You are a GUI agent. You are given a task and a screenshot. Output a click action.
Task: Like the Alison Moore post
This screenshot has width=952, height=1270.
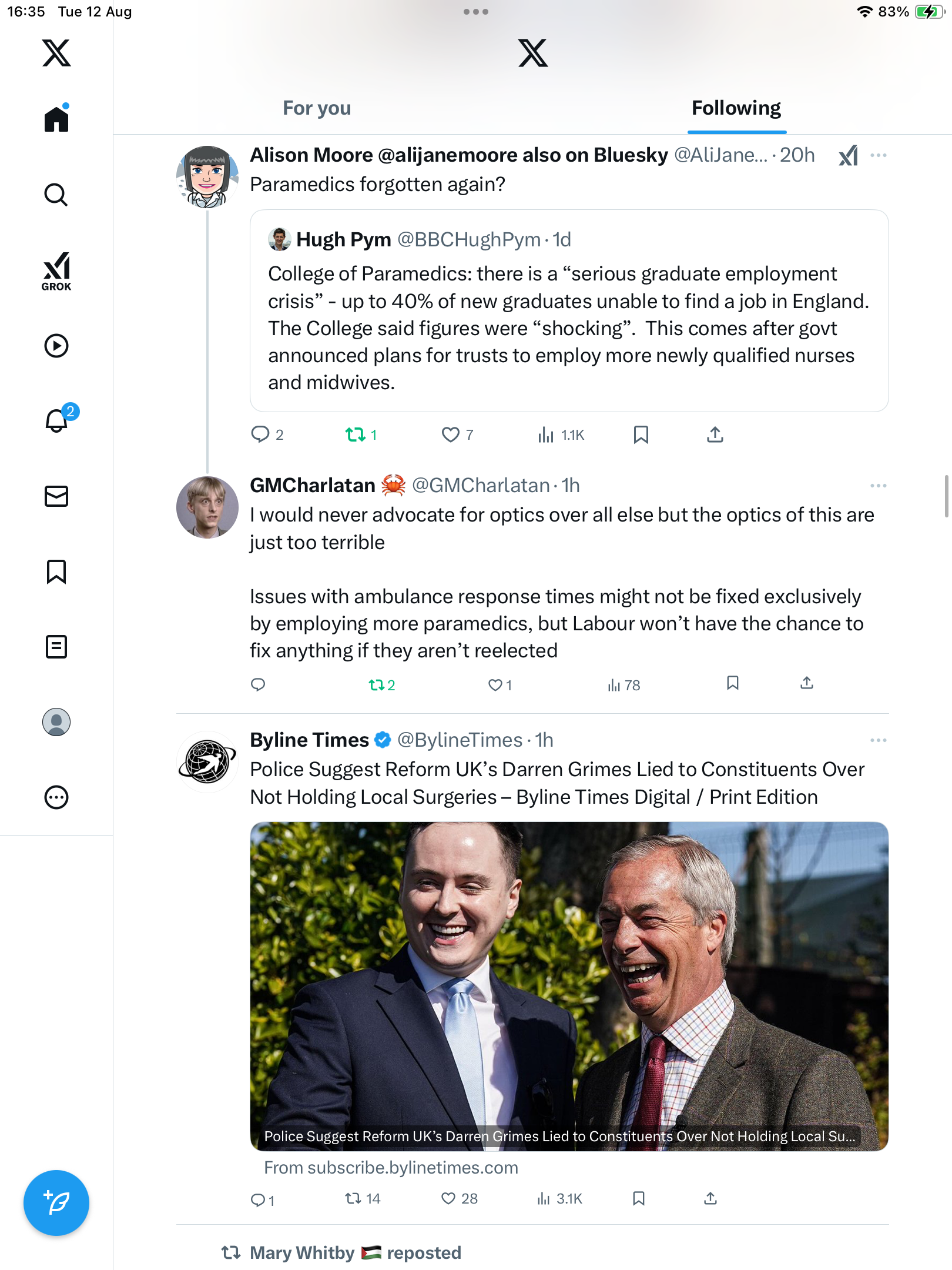(450, 435)
